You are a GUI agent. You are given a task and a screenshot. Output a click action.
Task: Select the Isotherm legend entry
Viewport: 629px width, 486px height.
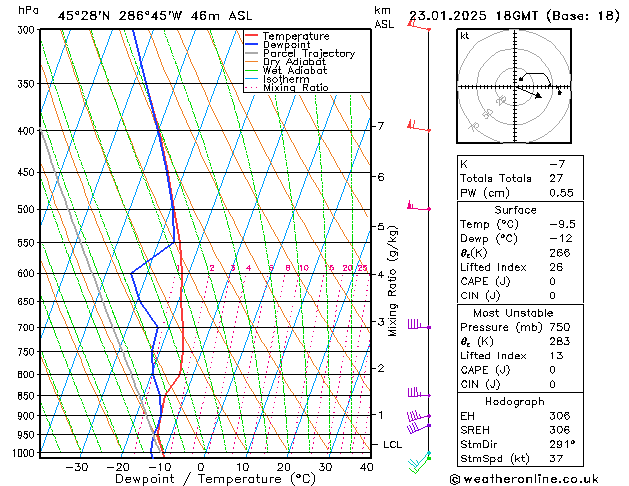coord(277,79)
